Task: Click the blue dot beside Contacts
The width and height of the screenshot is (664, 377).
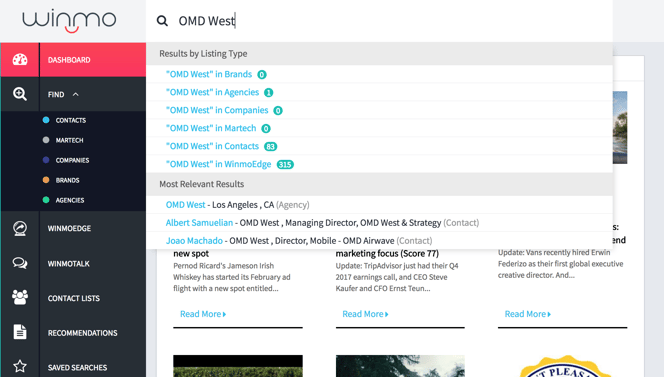Action: [46, 120]
